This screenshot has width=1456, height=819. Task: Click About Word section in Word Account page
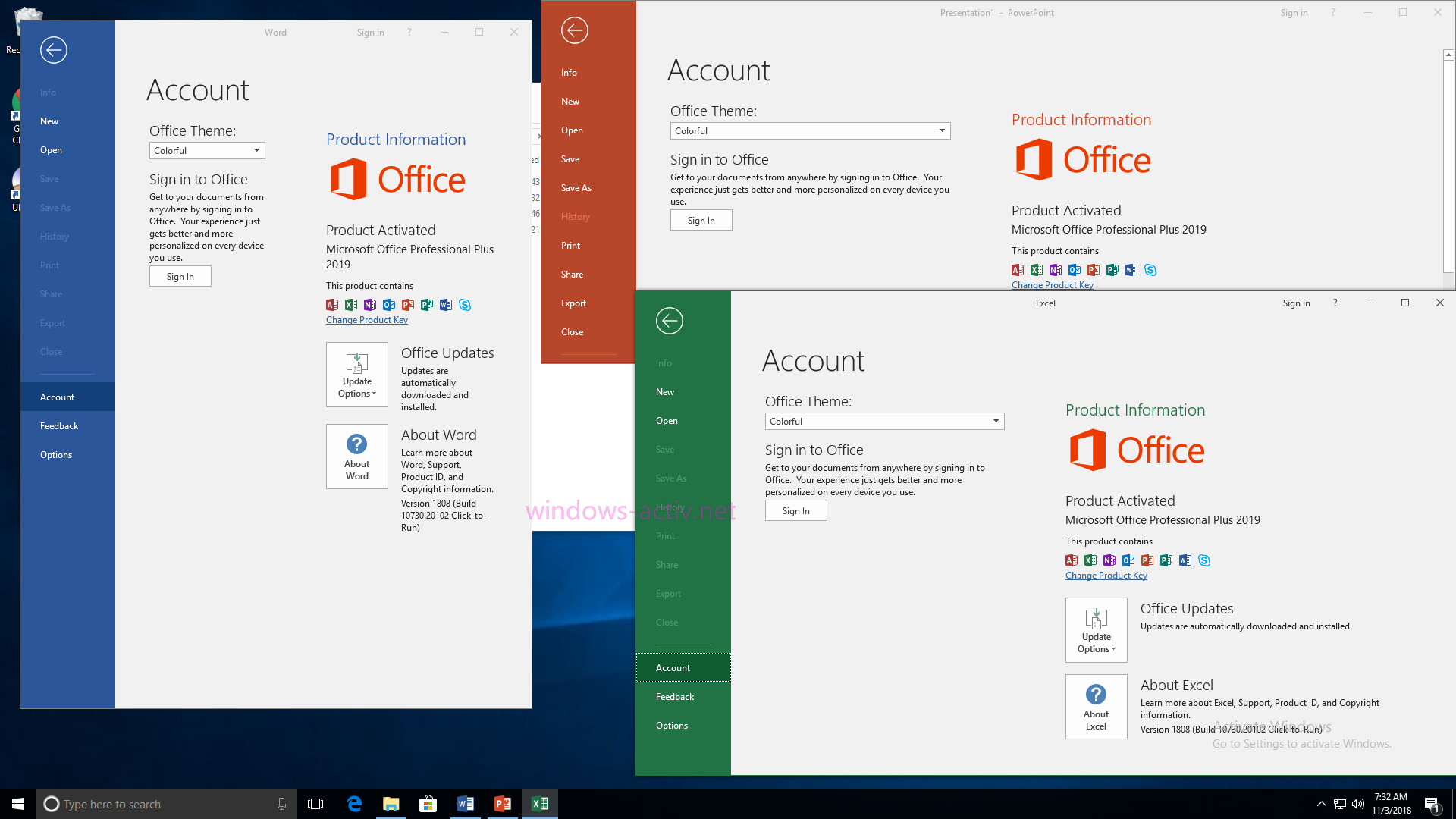click(x=356, y=457)
